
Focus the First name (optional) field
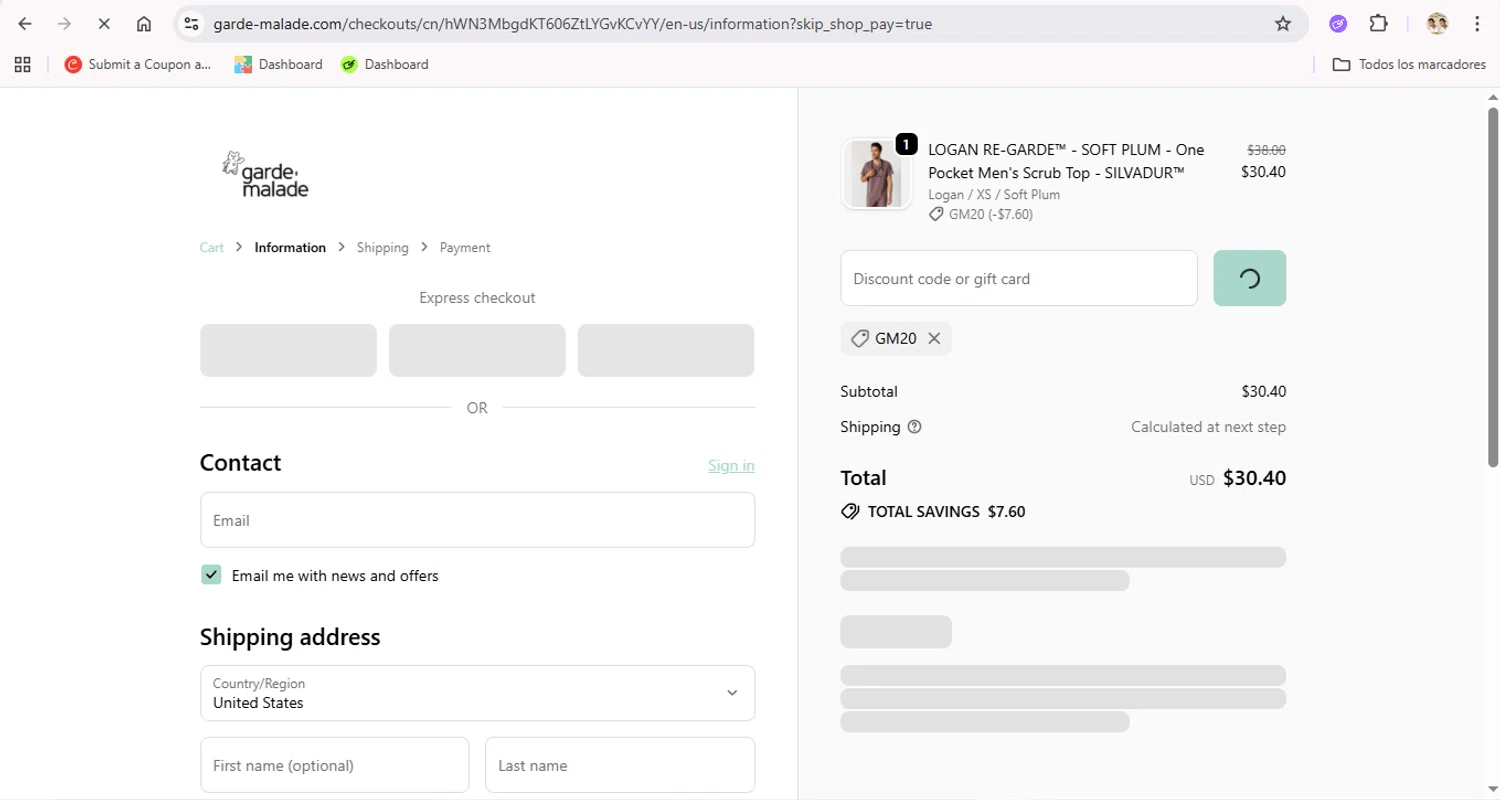click(x=335, y=765)
